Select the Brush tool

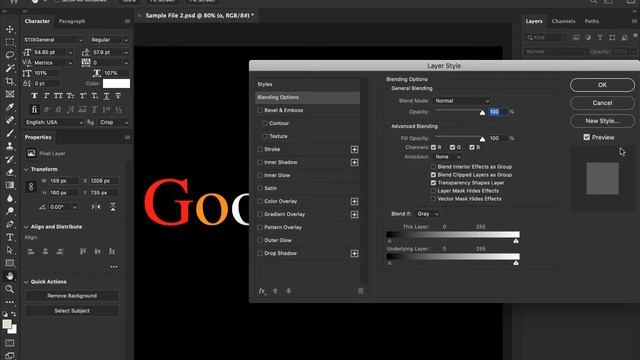pos(10,133)
